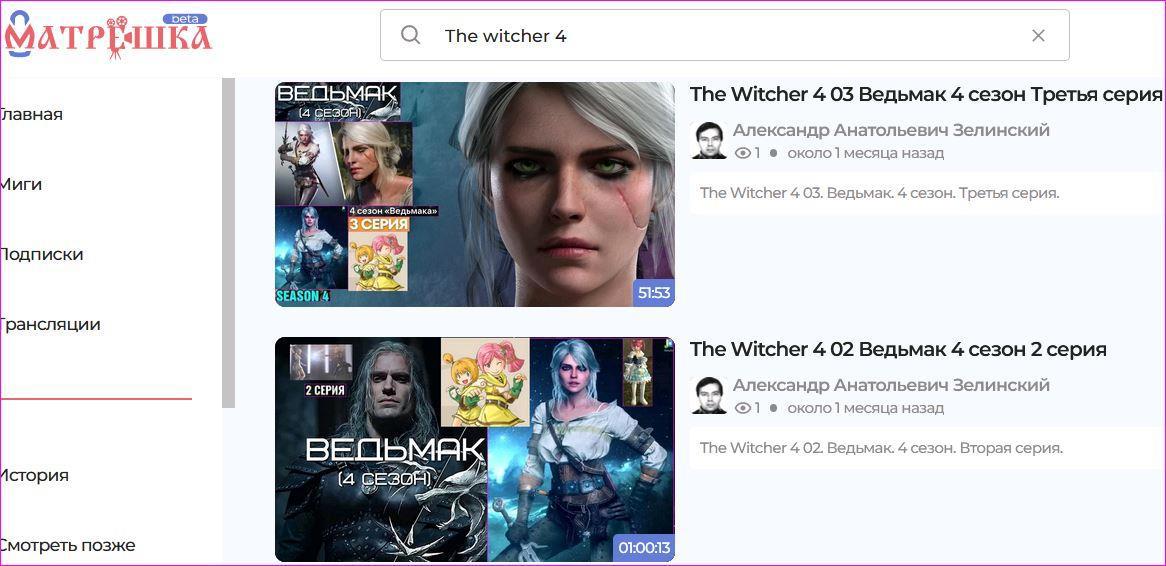Open video title The Witcher 4 03 Третья серия
The width and height of the screenshot is (1166, 566).
926,94
